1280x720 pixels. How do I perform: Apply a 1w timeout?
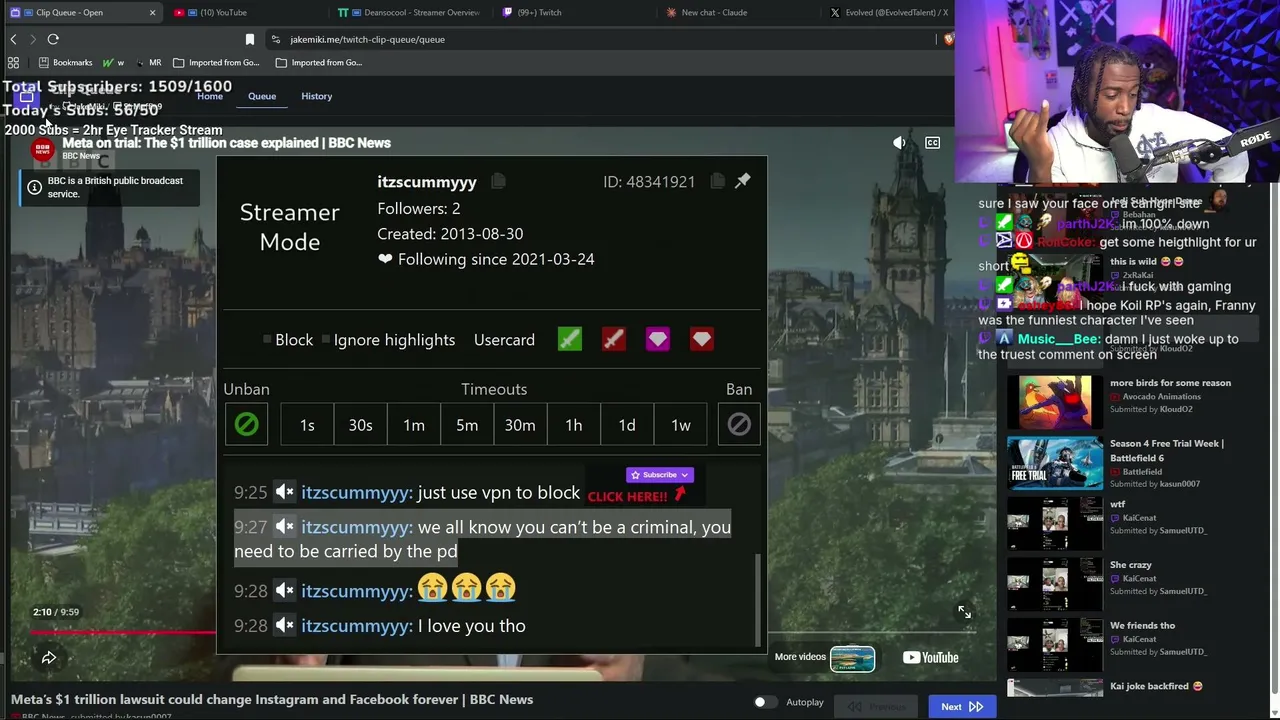pos(681,425)
